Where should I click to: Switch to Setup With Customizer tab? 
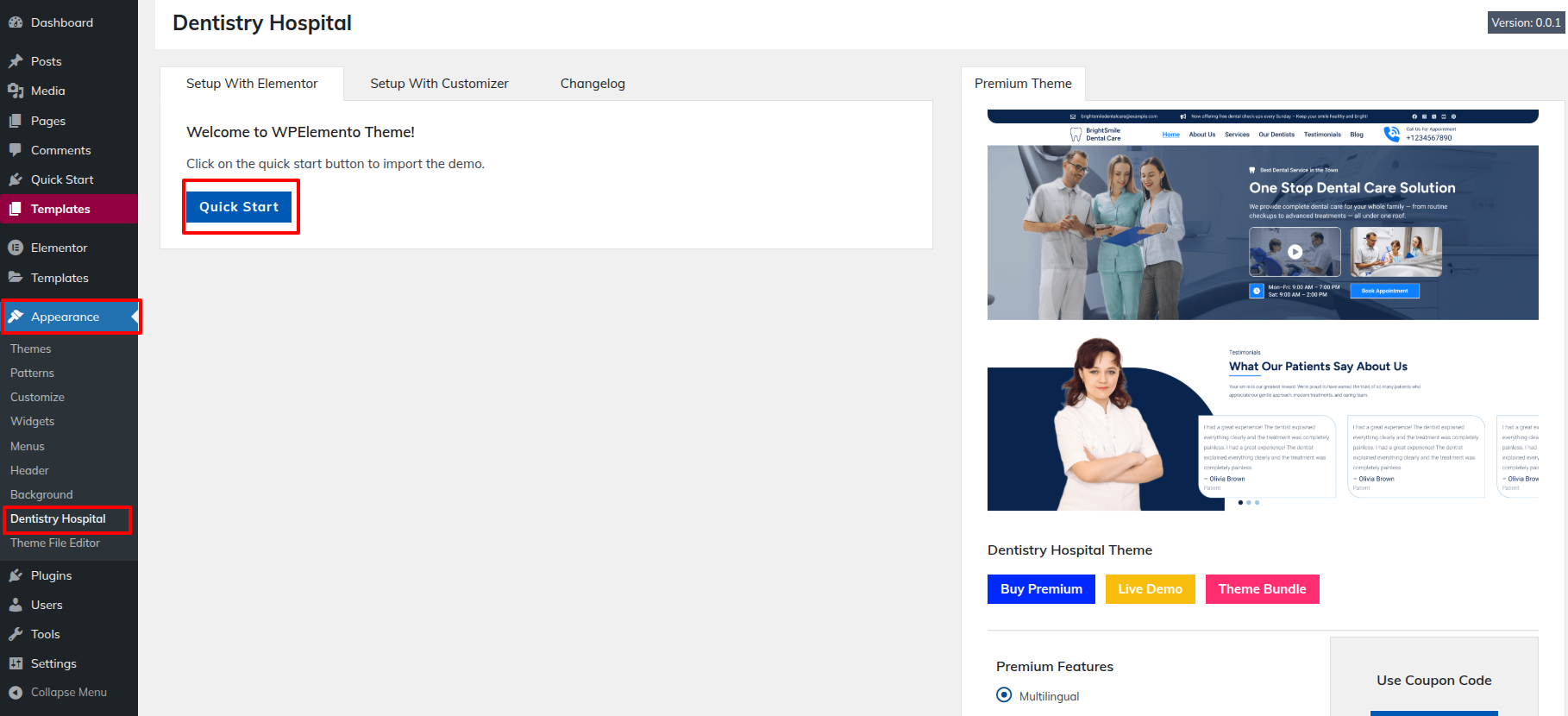pyautogui.click(x=439, y=84)
